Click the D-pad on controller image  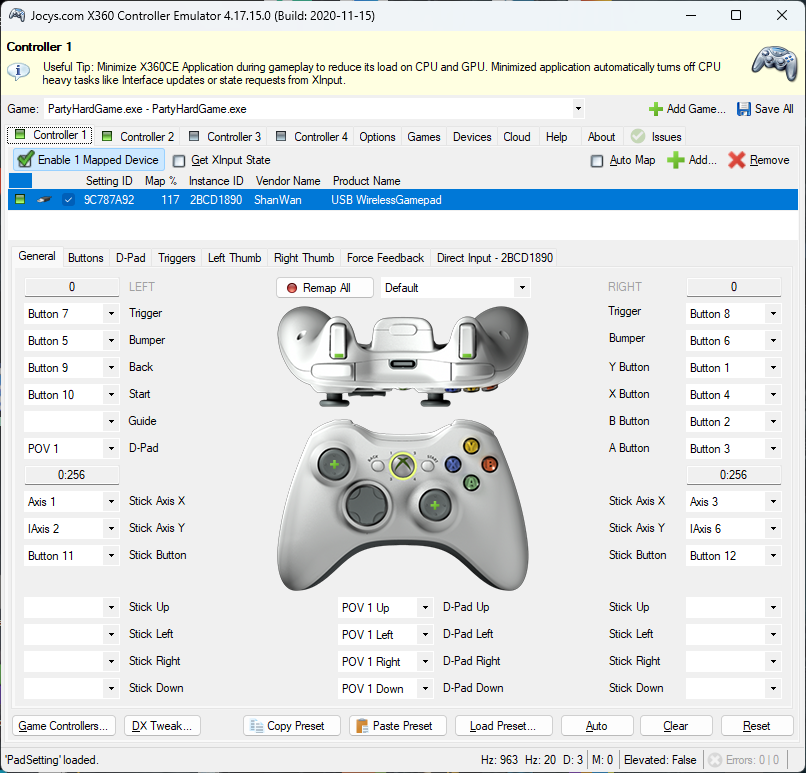tap(366, 505)
